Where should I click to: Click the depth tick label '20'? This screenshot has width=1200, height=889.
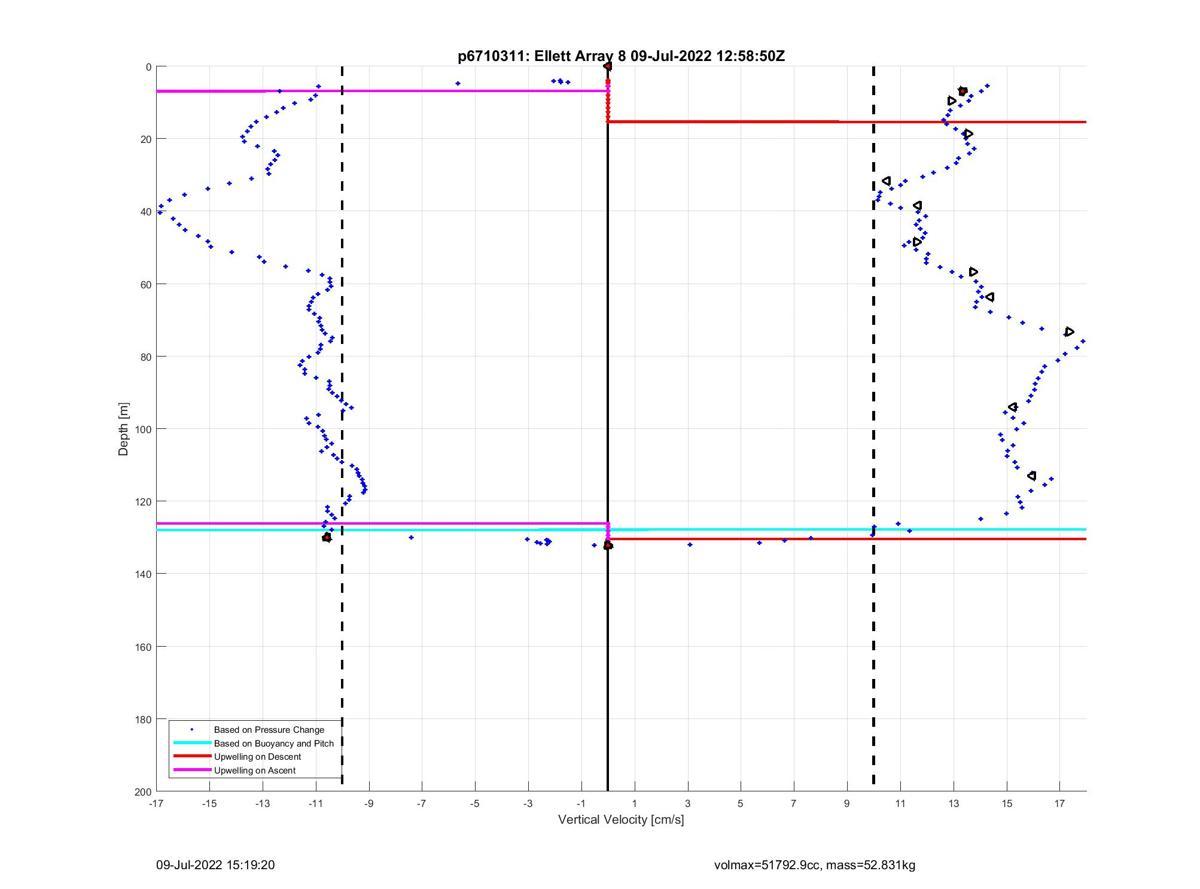(146, 139)
